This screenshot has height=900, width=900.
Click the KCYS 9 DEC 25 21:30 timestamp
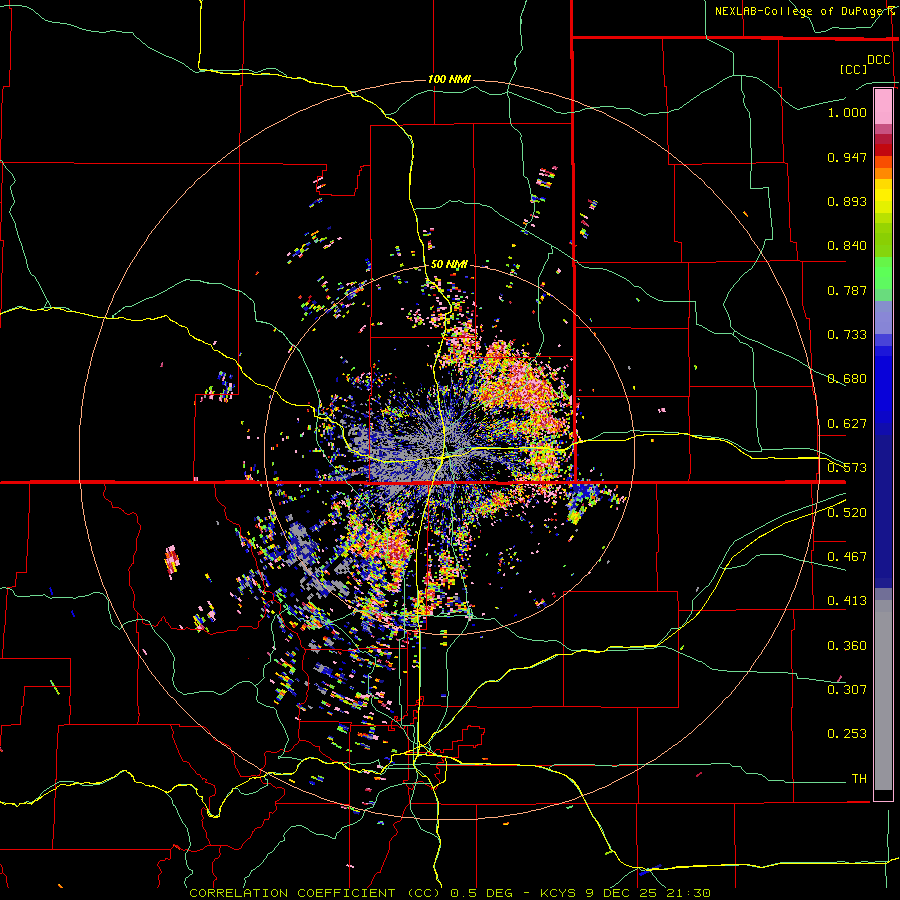click(x=625, y=893)
